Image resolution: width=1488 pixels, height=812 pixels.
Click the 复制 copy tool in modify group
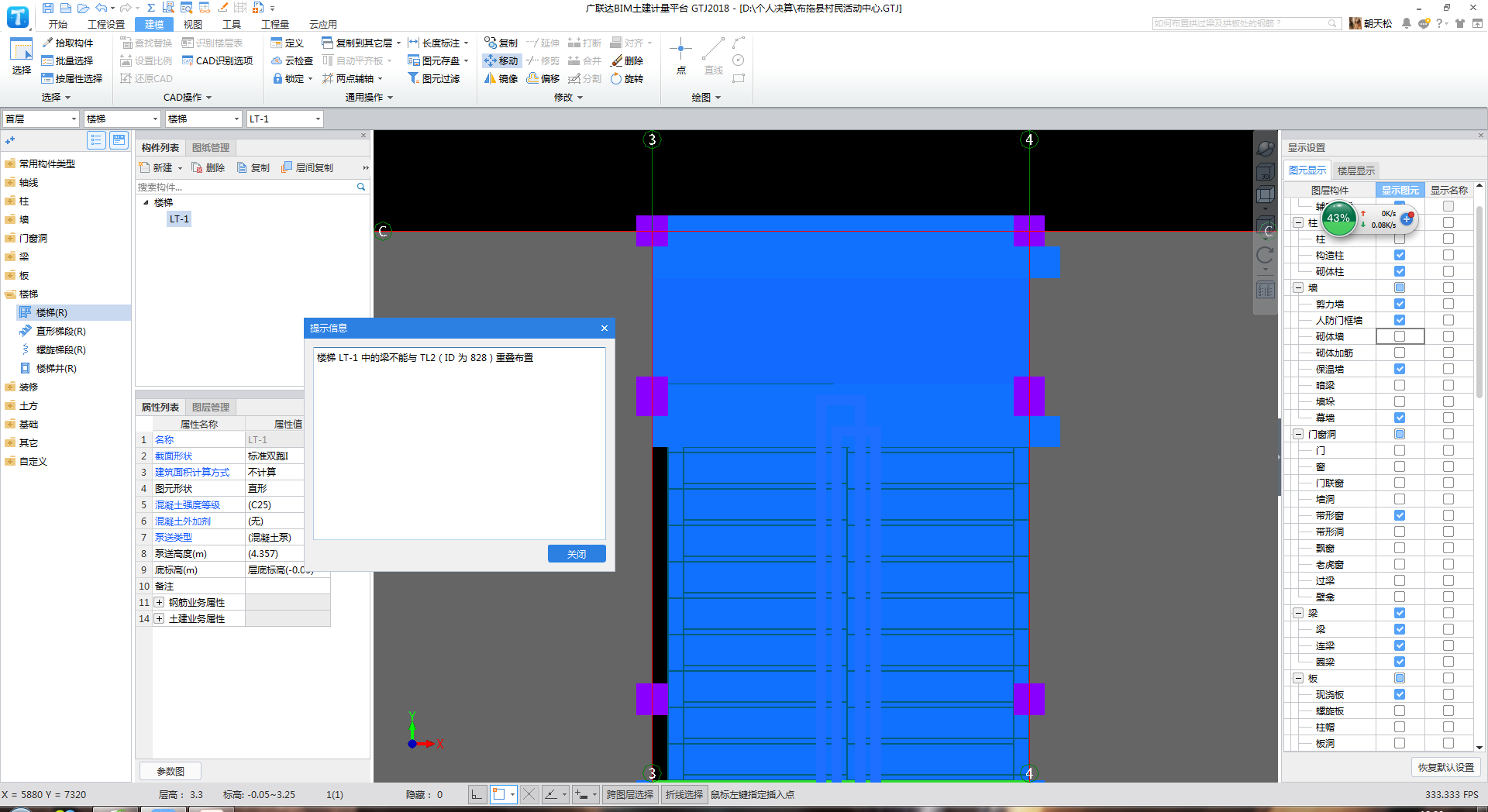[501, 43]
